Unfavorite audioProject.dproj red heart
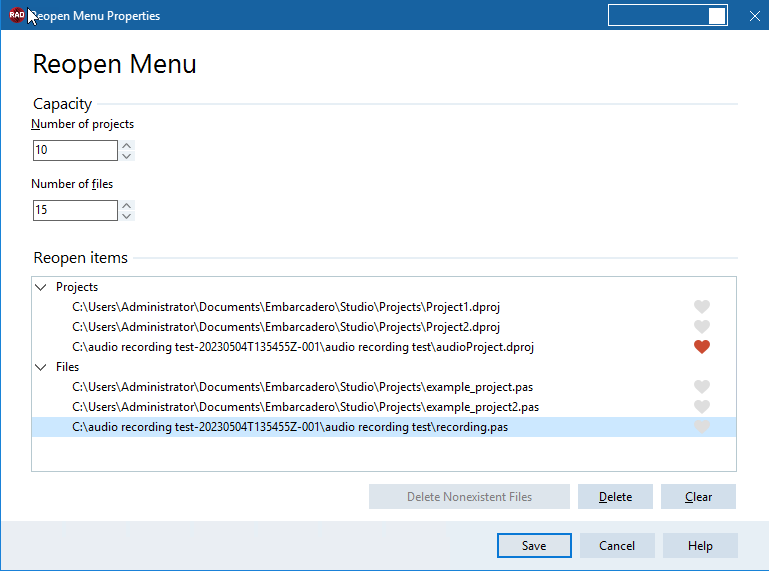769x571 pixels. point(702,347)
